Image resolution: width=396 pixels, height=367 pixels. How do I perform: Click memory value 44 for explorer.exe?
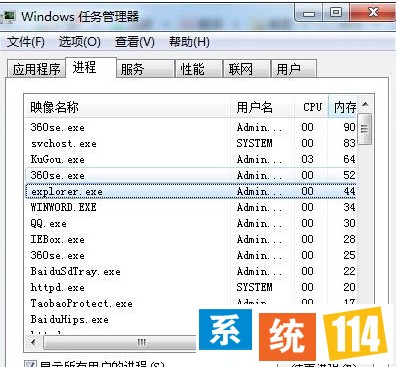tap(349, 191)
